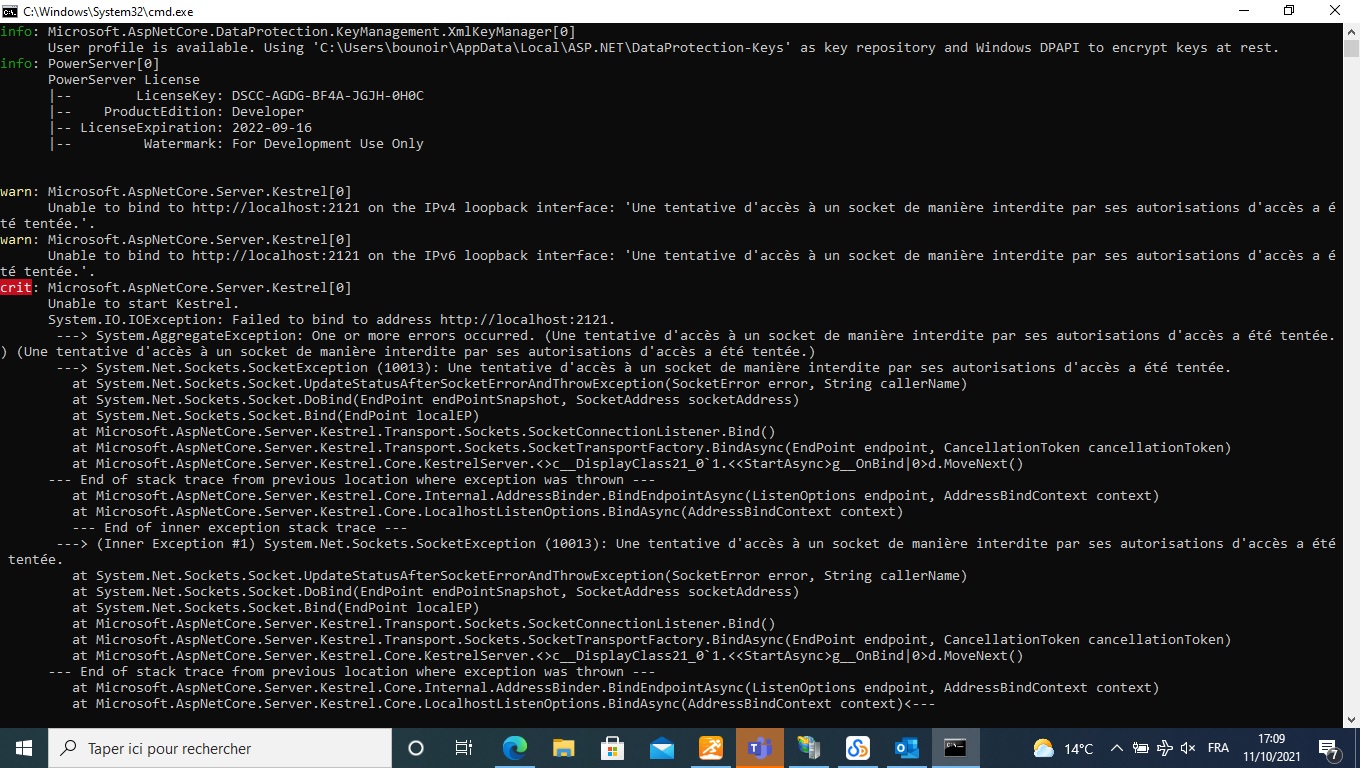
Task: Open the notification center with 7 notifications
Action: pos(1330,748)
